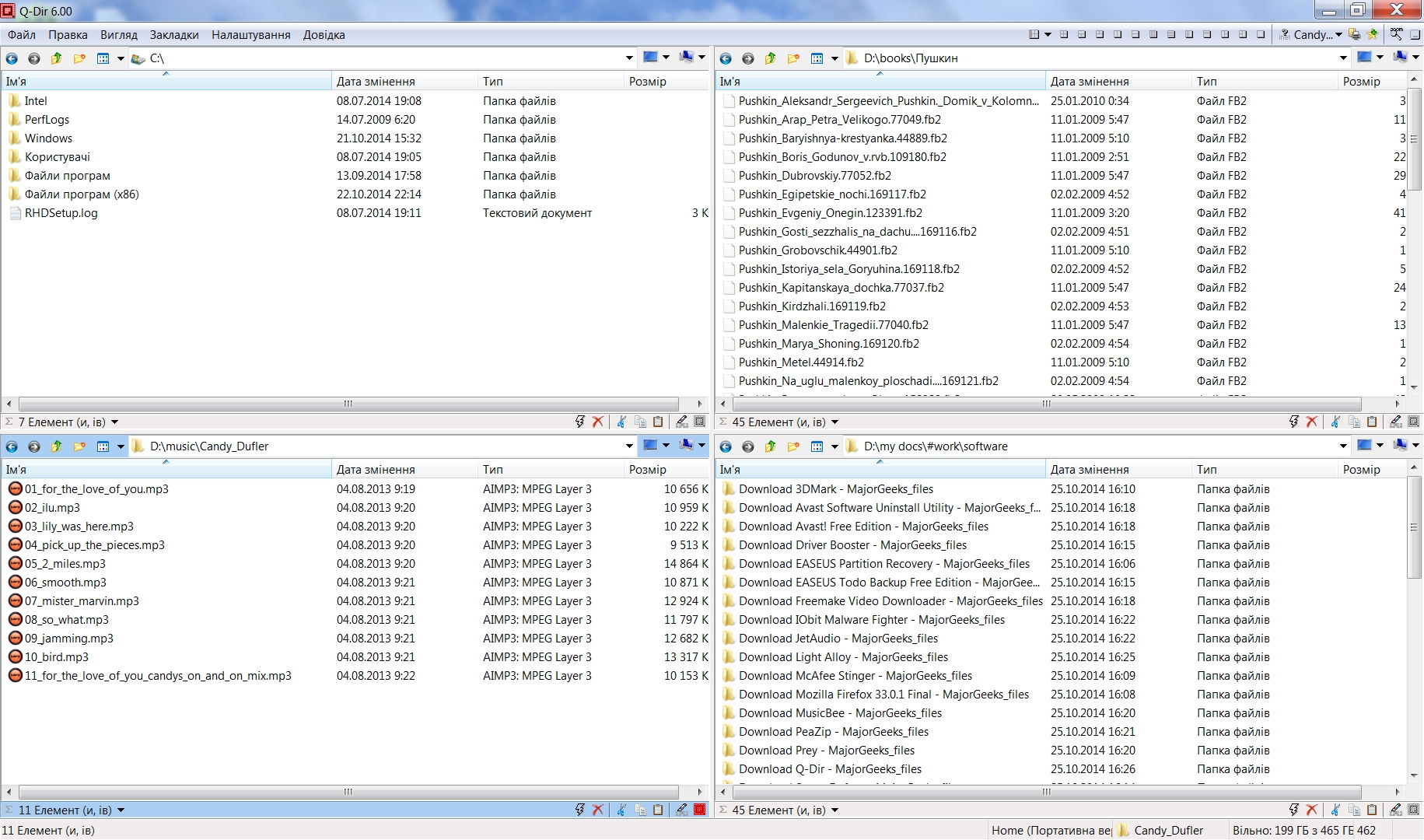Click red square icon in Candy_Dufler status bar
Viewport: 1424px width, 840px height.
(x=699, y=810)
